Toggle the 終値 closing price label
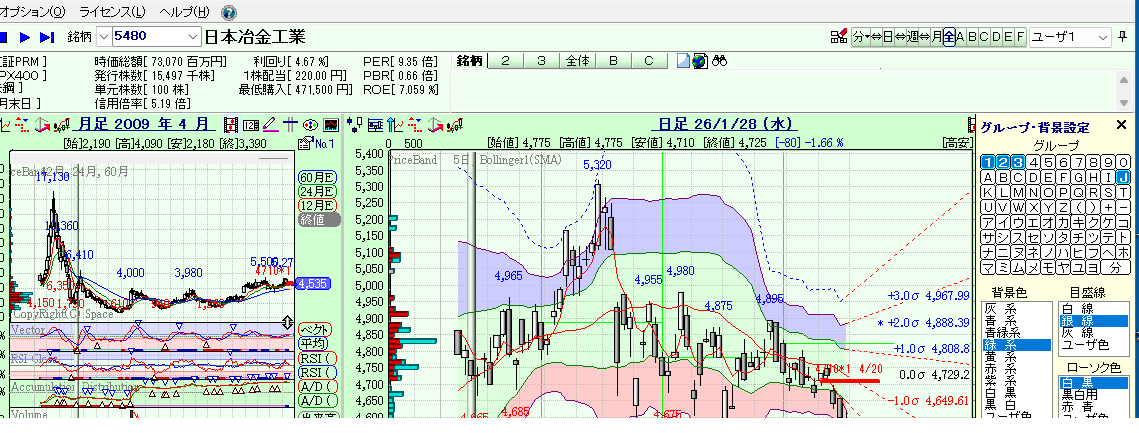Image resolution: width=1139 pixels, height=433 pixels. [317, 220]
